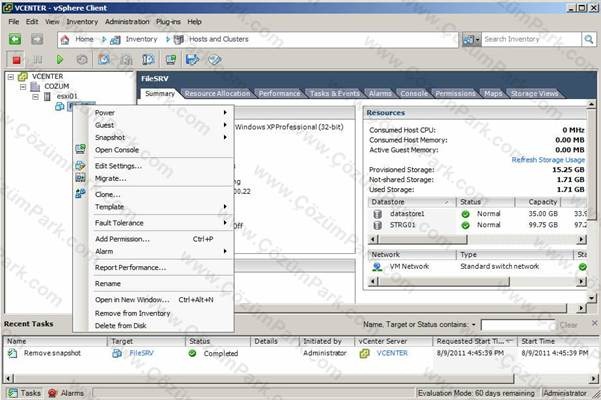The image size is (601, 400).
Task: Click the grey Forward navigation arrow
Action: point(37,39)
